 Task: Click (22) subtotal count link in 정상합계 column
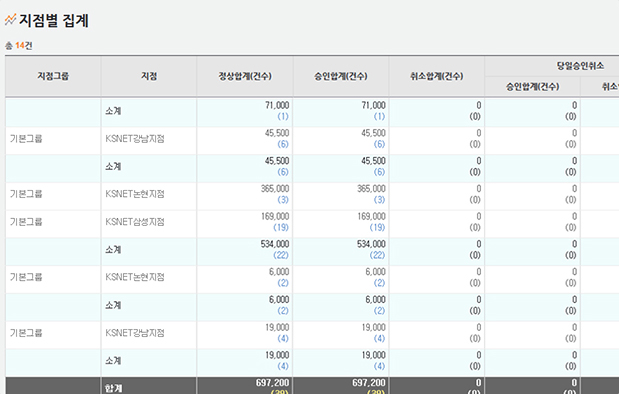click(x=281, y=255)
